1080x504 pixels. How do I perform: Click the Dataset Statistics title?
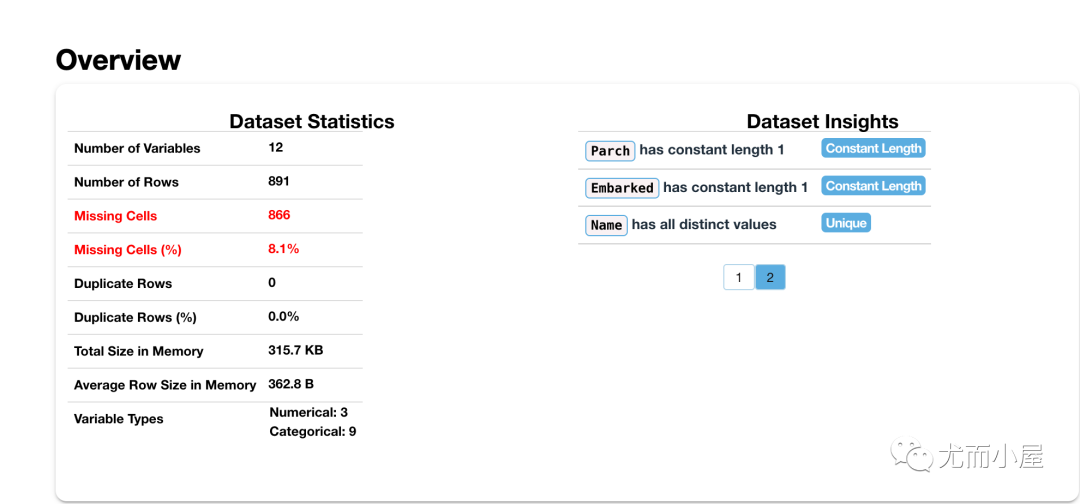click(311, 122)
